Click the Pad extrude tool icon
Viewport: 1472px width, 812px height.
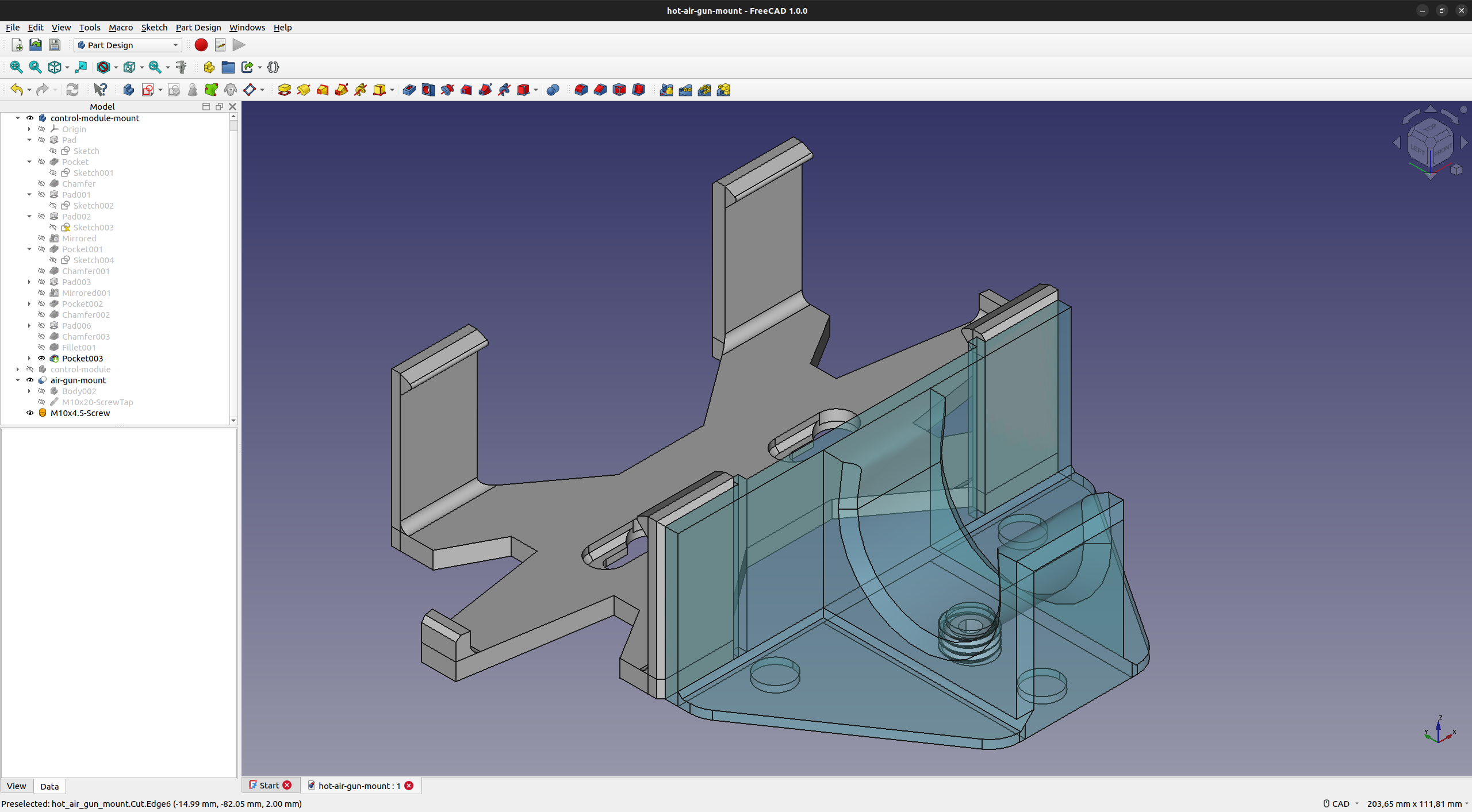coord(284,90)
